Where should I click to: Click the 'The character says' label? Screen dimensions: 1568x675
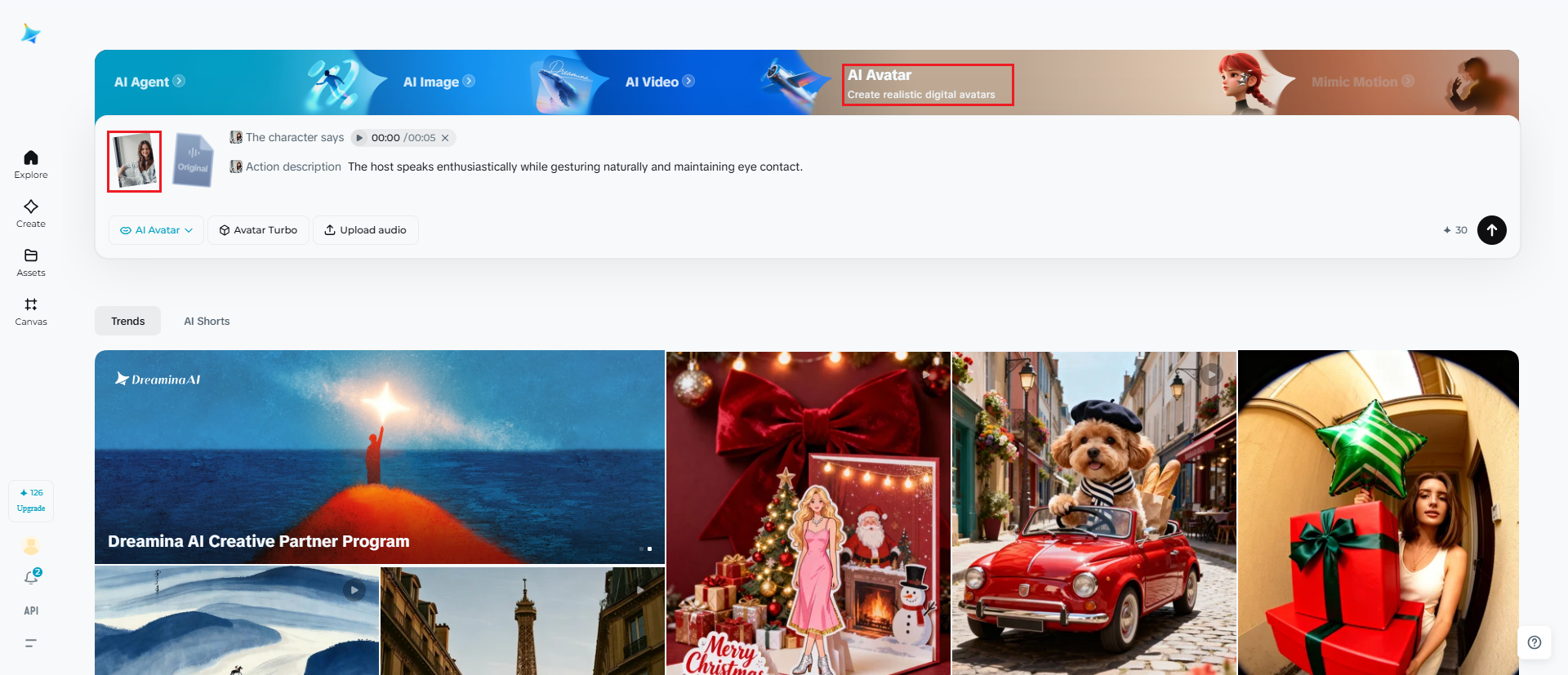click(x=295, y=137)
